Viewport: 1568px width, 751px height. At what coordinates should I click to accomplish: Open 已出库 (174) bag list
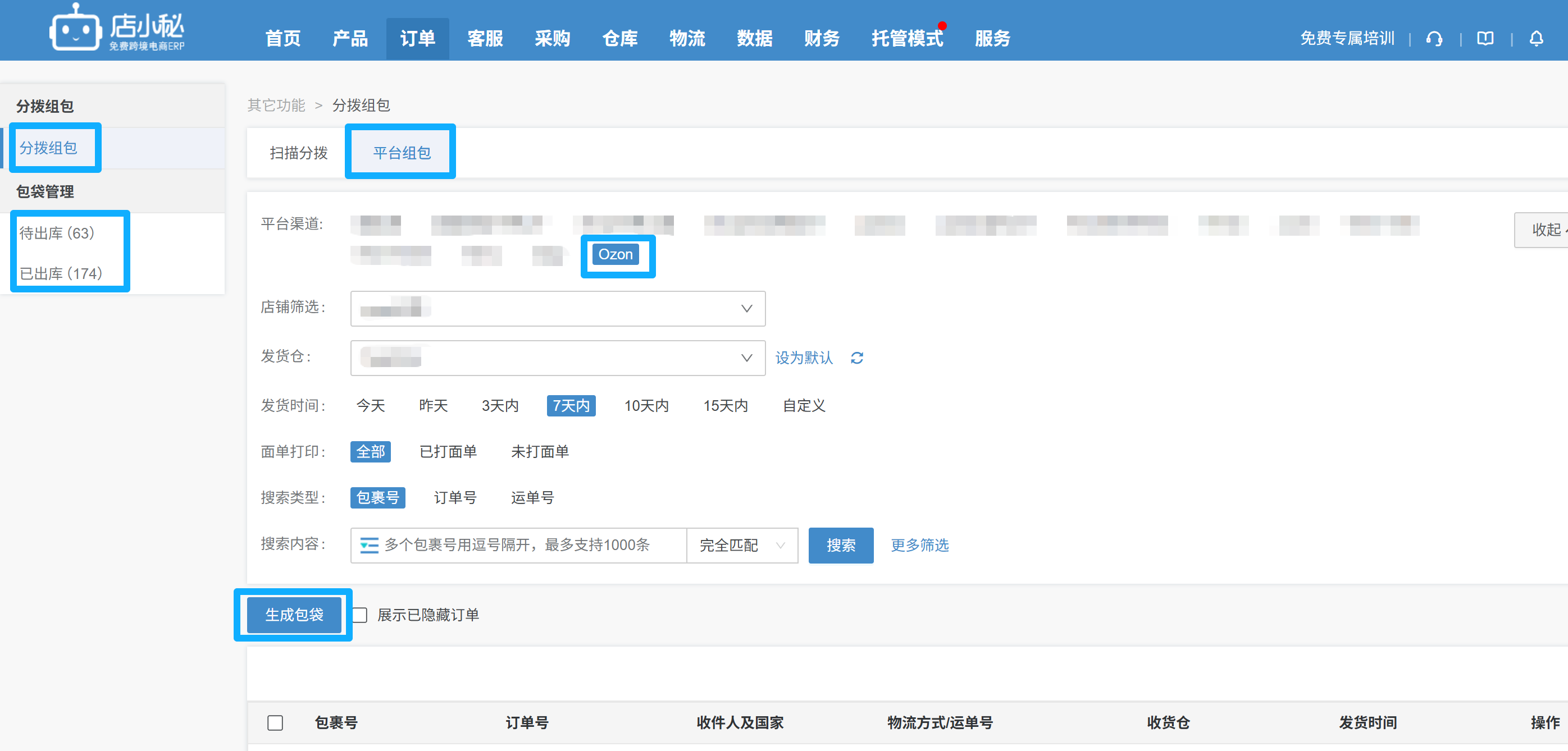click(61, 274)
